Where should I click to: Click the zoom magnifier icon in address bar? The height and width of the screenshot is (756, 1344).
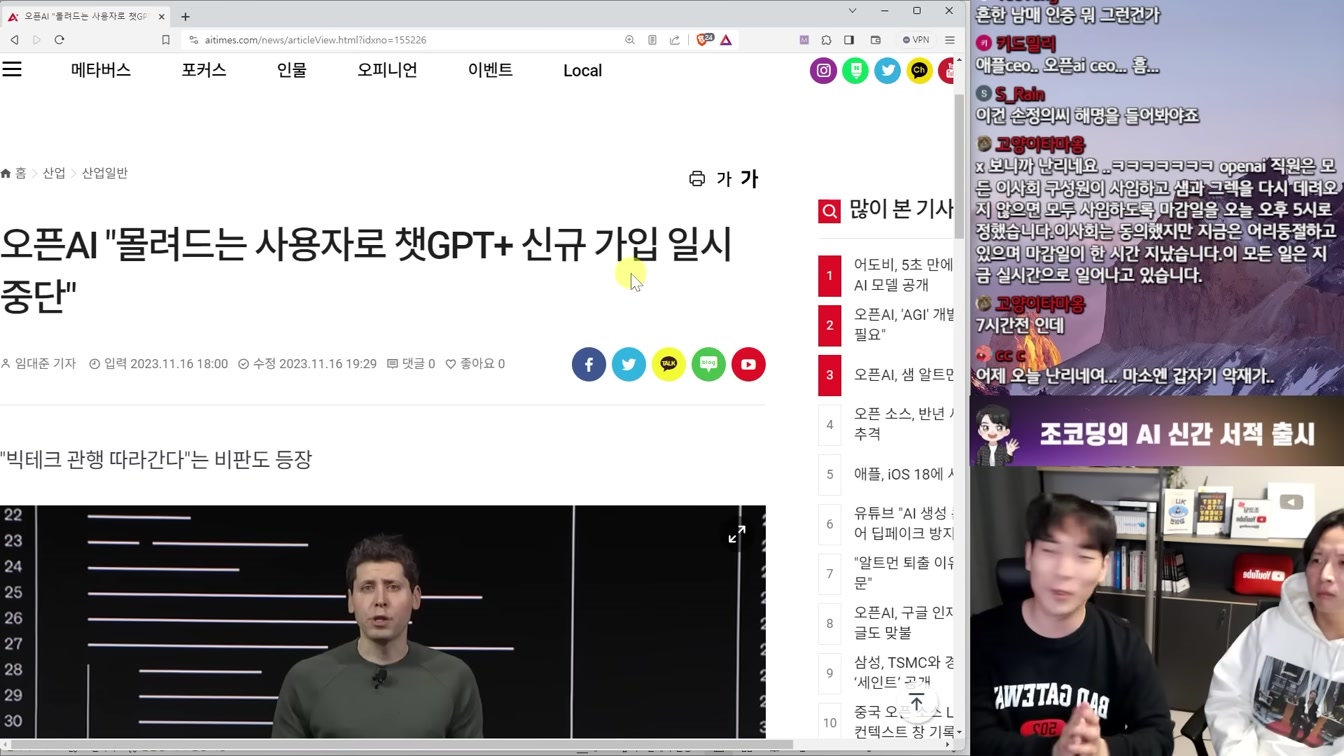630,40
